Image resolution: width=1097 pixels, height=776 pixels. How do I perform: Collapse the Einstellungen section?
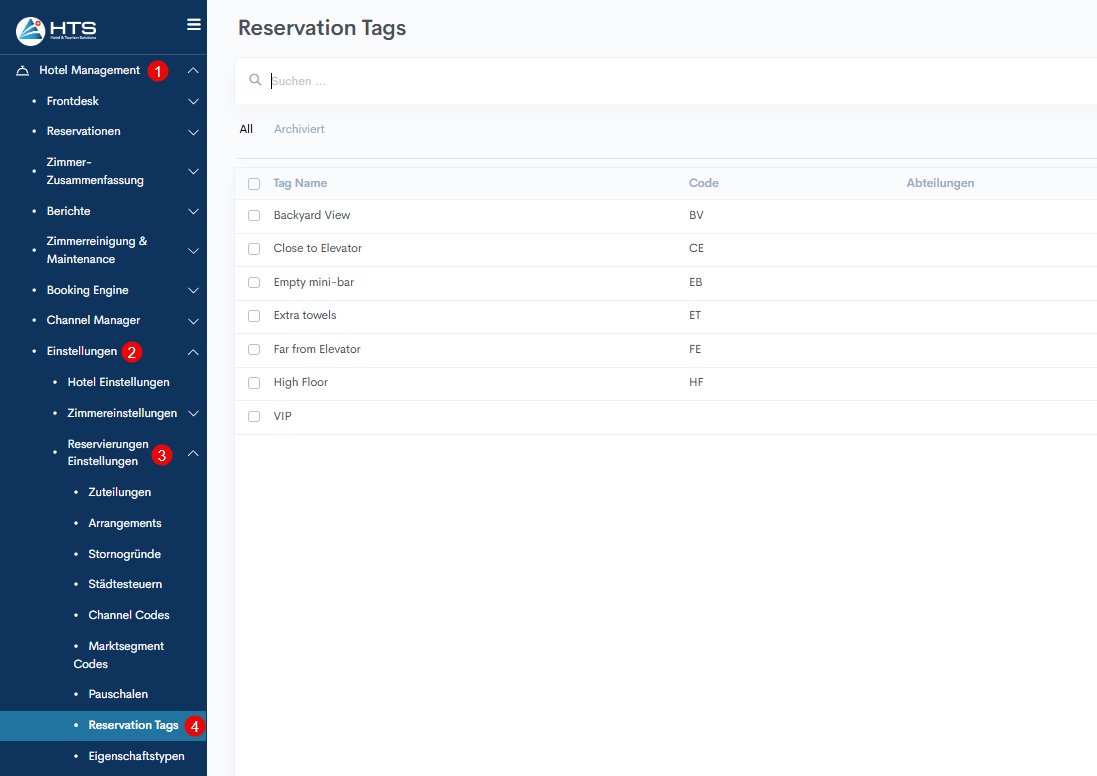click(x=194, y=352)
